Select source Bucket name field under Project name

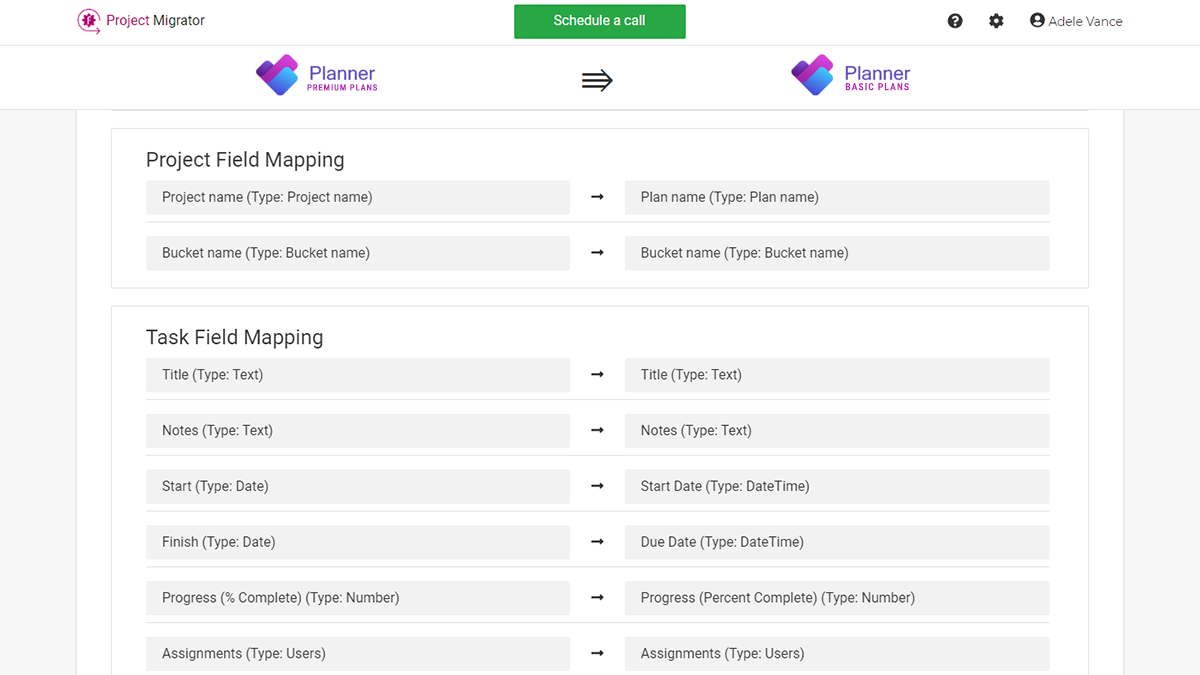pos(358,253)
